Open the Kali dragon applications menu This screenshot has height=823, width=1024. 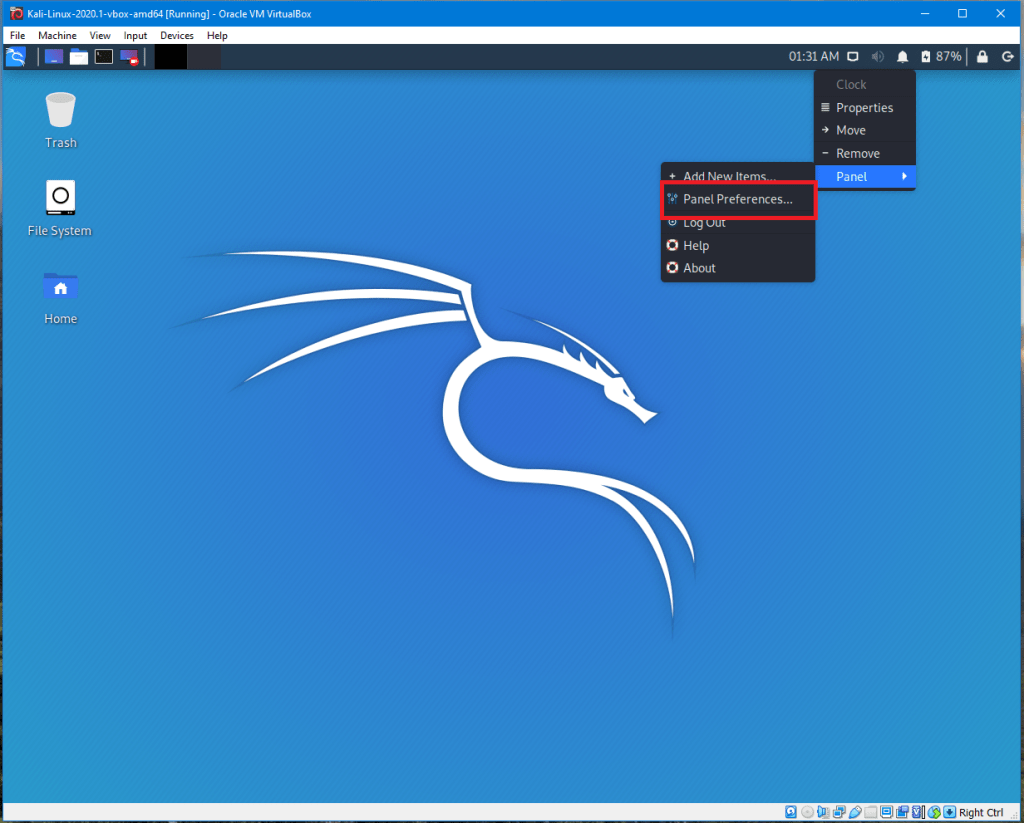[15, 57]
